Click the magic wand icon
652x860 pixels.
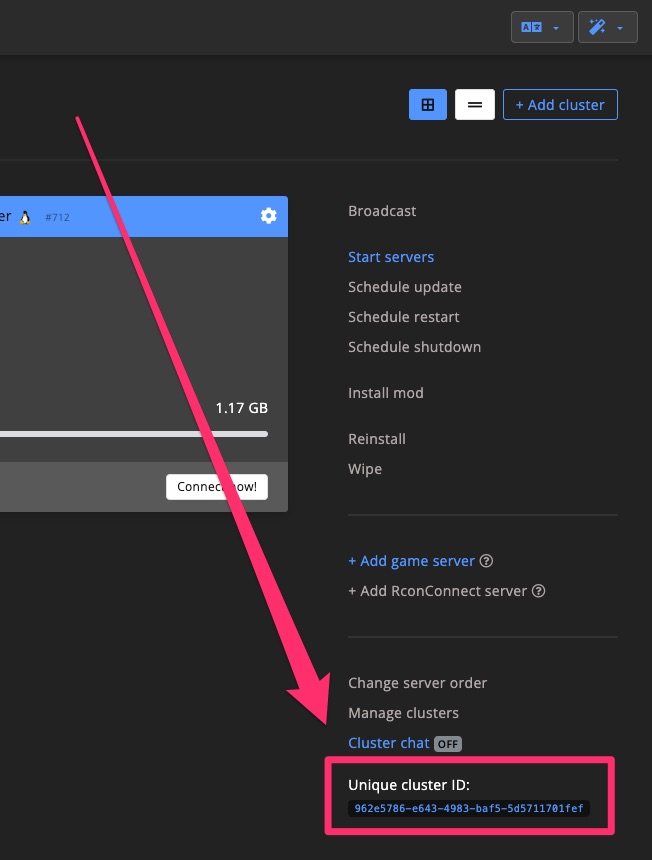point(597,27)
